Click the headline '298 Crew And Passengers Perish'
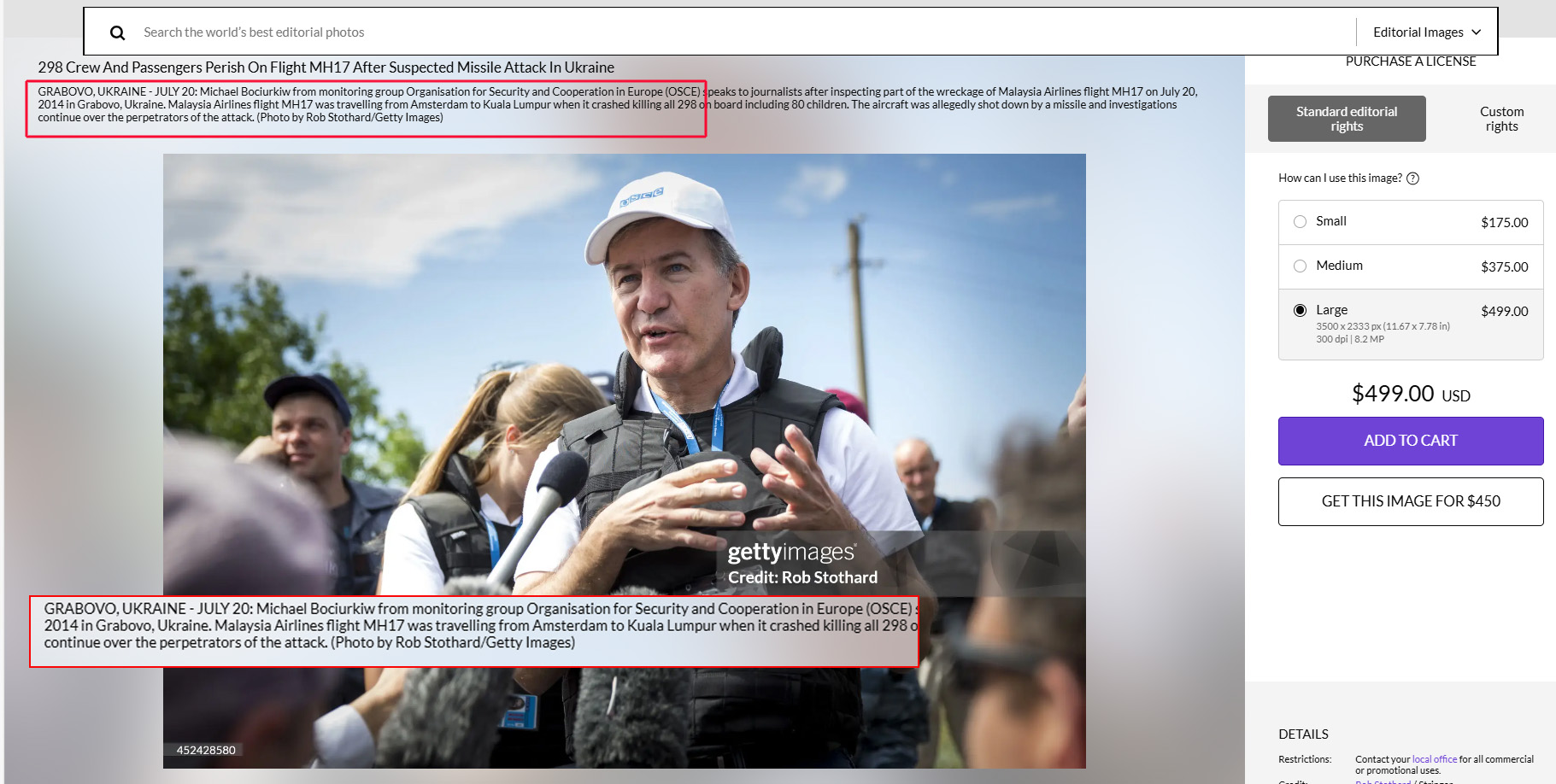This screenshot has width=1556, height=784. pos(326,67)
